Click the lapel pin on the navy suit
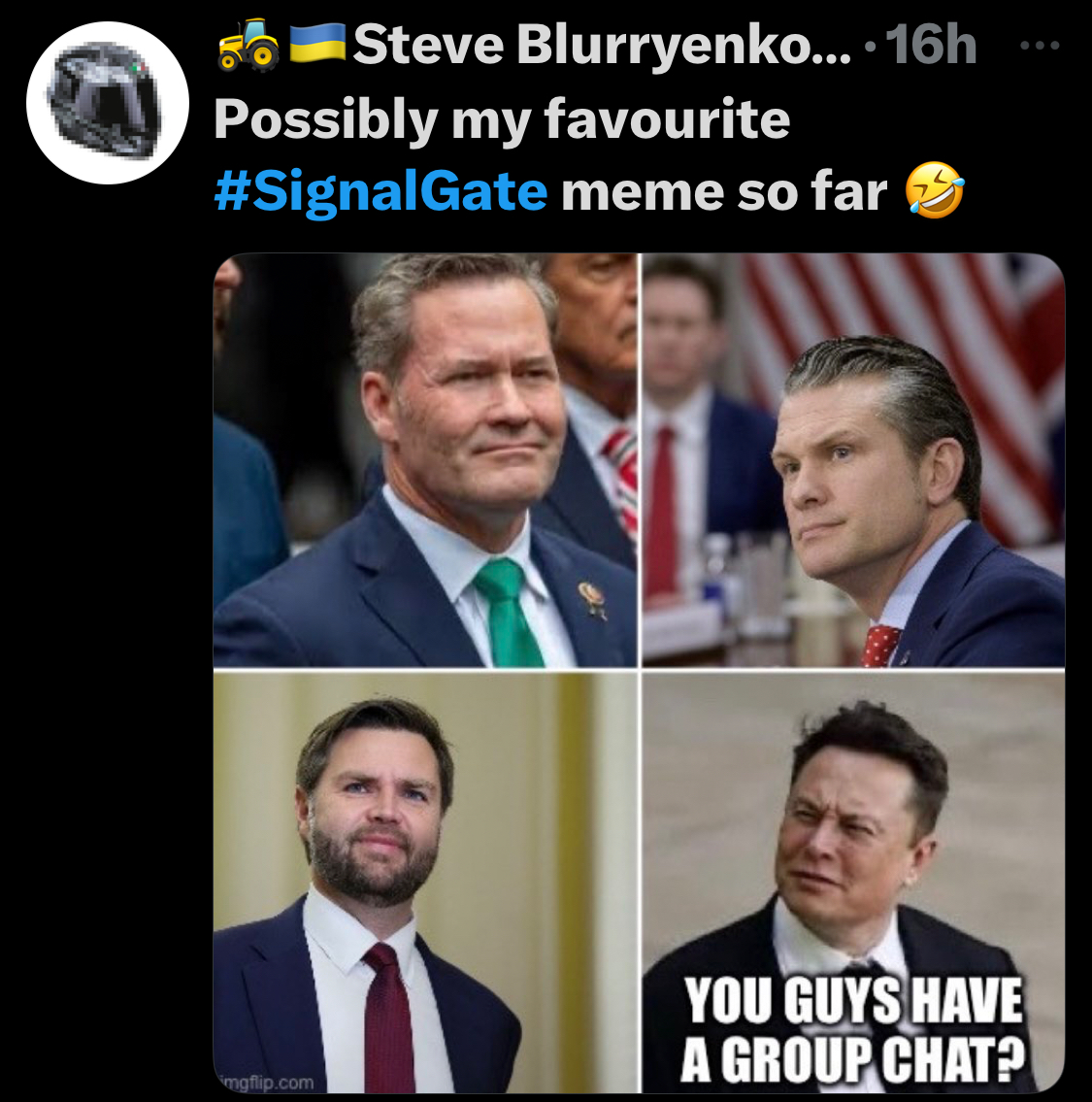Image resolution: width=1092 pixels, height=1102 pixels. coord(592,598)
